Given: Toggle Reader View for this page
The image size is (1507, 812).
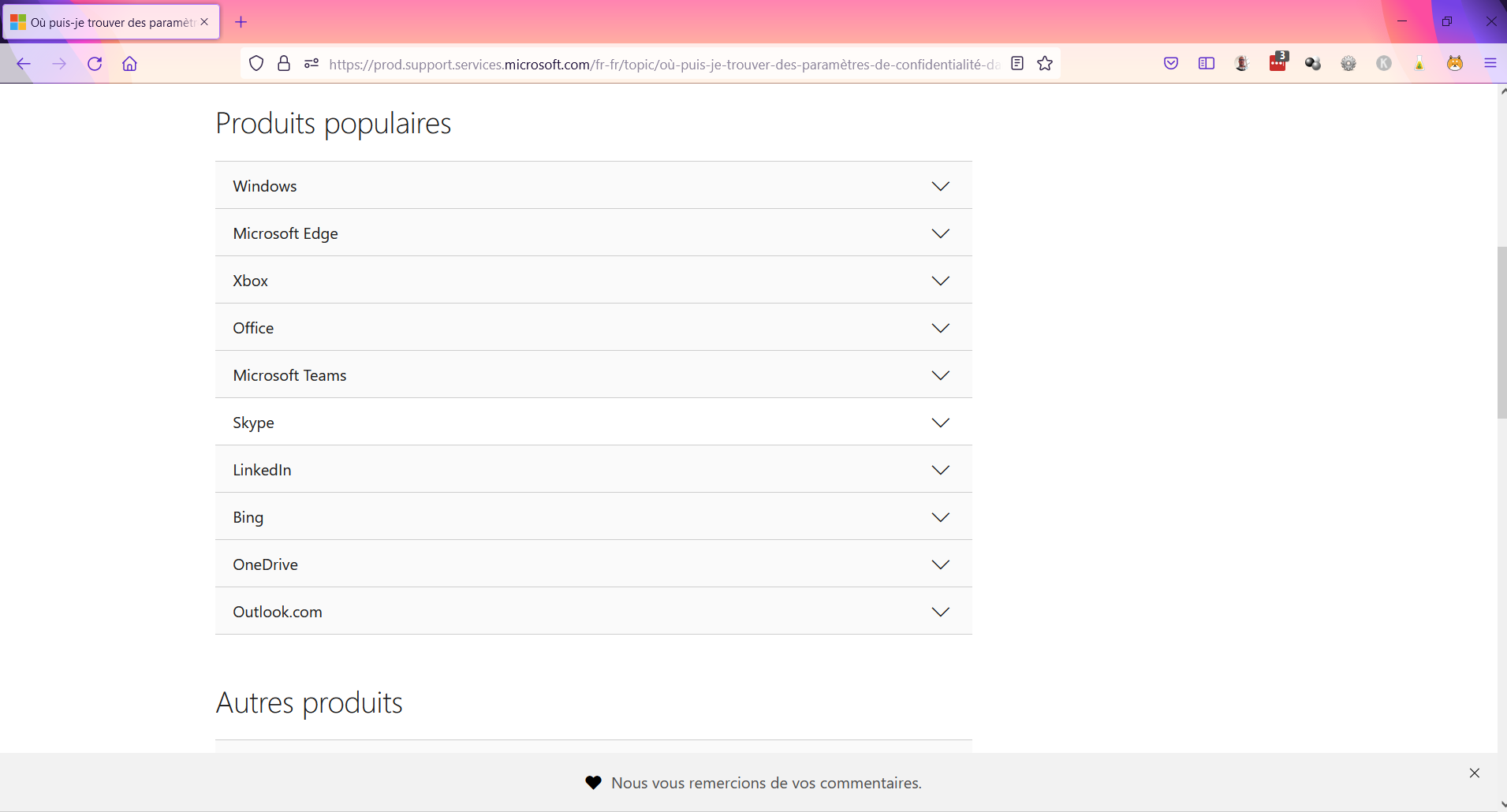Looking at the screenshot, I should click(1017, 64).
